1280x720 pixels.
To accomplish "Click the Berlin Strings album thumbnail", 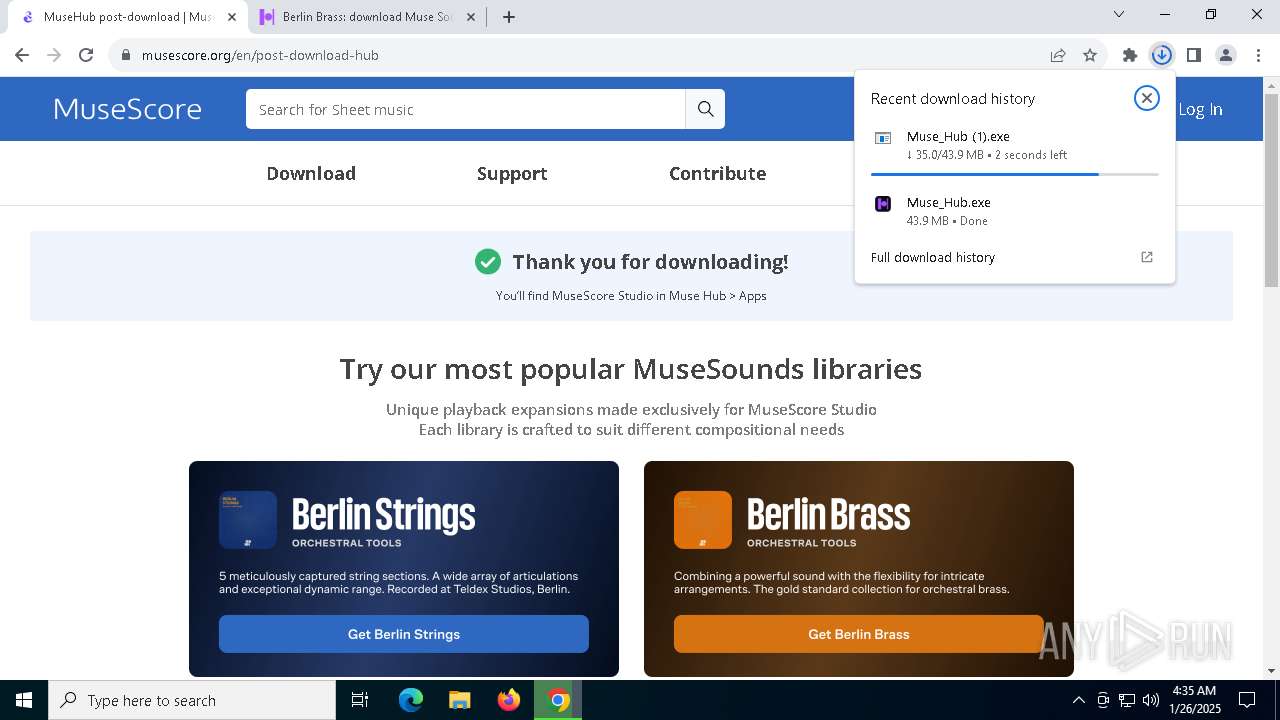I will tap(248, 520).
